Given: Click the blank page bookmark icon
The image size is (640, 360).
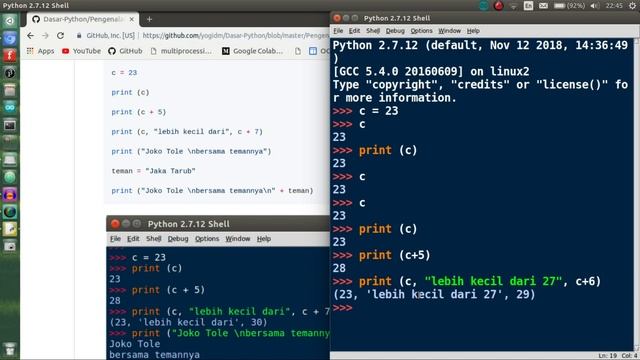Looking at the screenshot, I should [x=298, y=51].
